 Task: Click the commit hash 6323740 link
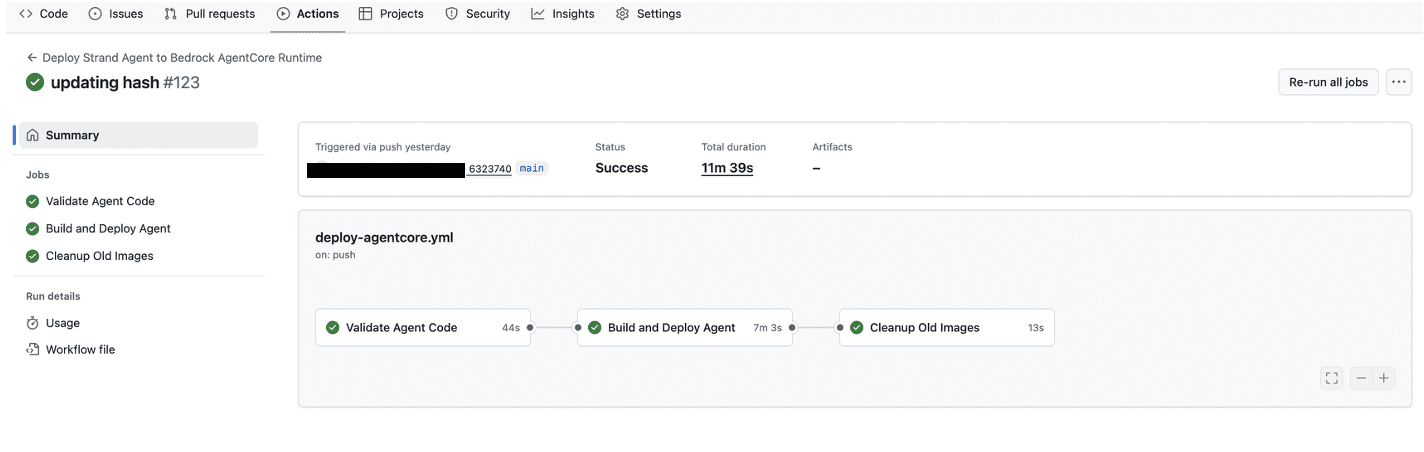[x=490, y=169]
